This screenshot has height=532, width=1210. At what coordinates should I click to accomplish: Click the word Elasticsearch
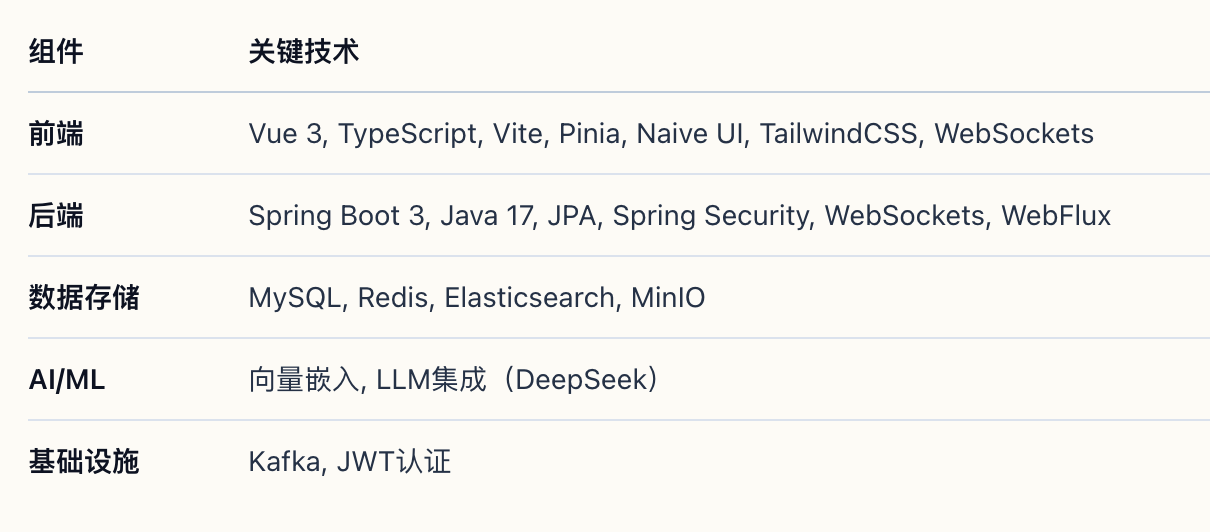529,298
